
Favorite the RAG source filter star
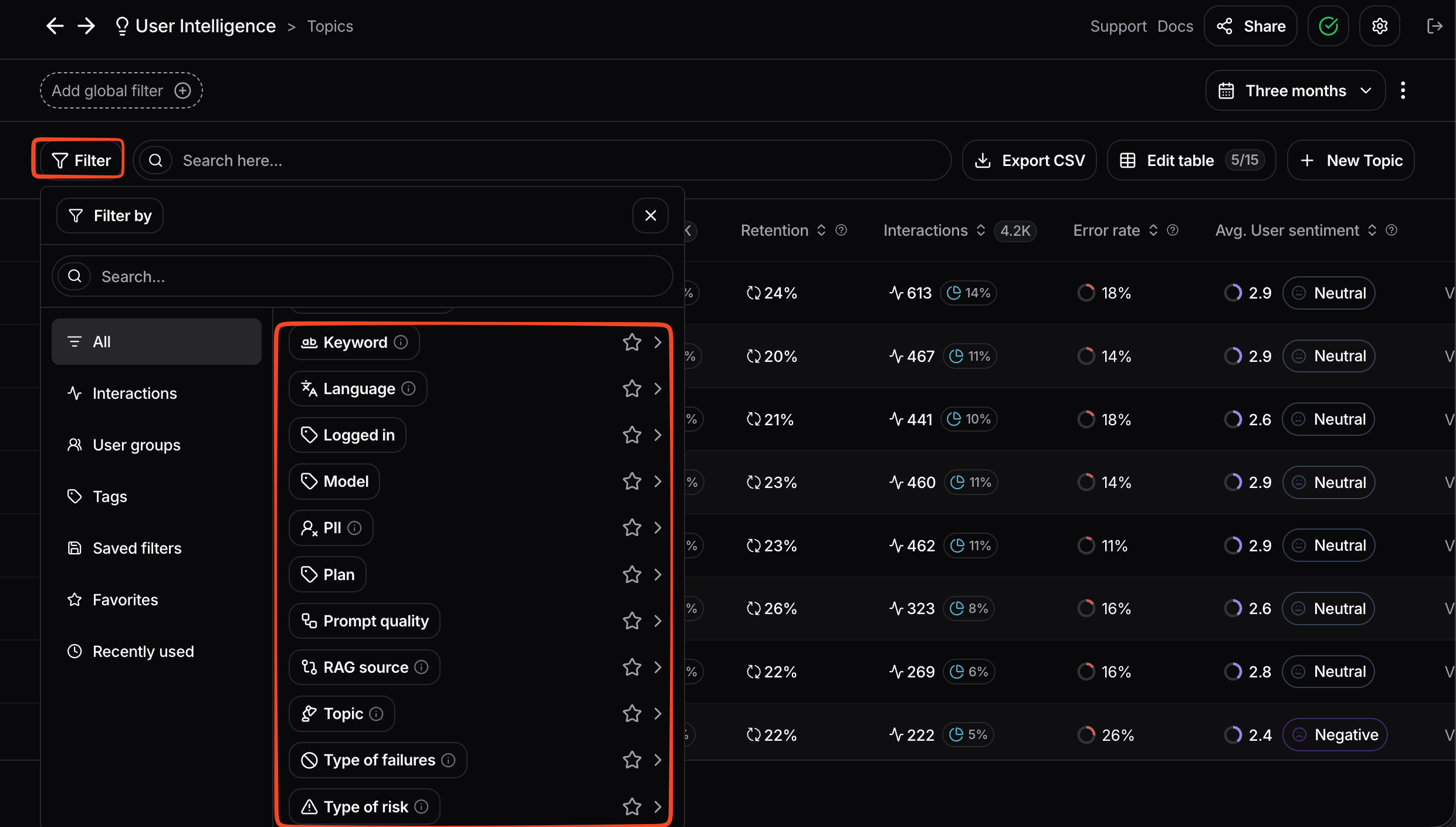click(632, 667)
